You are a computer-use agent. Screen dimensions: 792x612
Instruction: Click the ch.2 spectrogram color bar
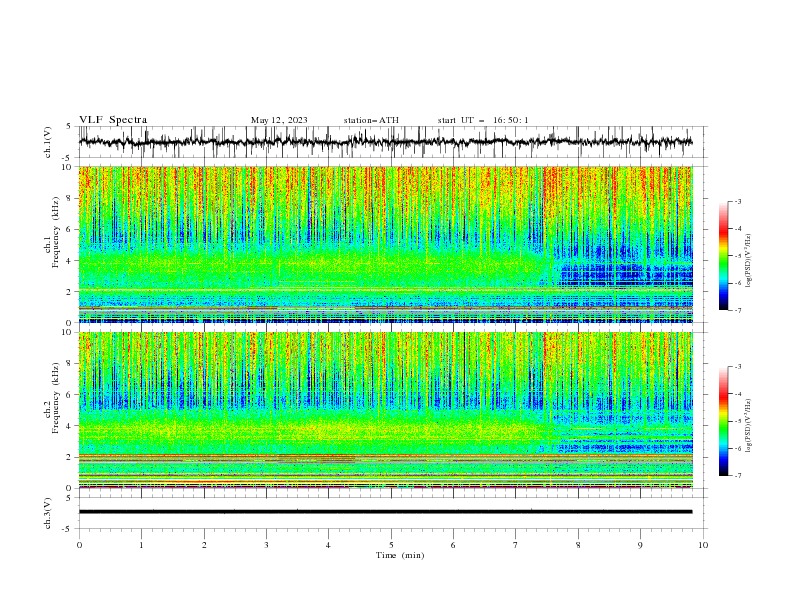[723, 421]
